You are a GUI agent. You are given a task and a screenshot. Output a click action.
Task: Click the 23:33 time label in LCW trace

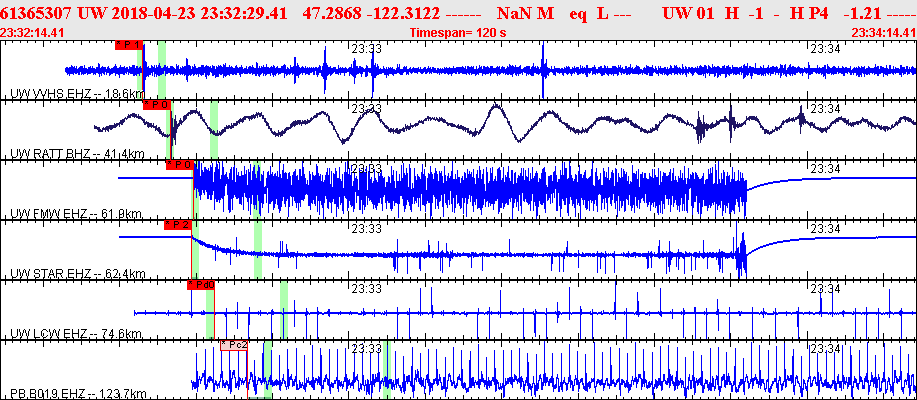(x=366, y=289)
